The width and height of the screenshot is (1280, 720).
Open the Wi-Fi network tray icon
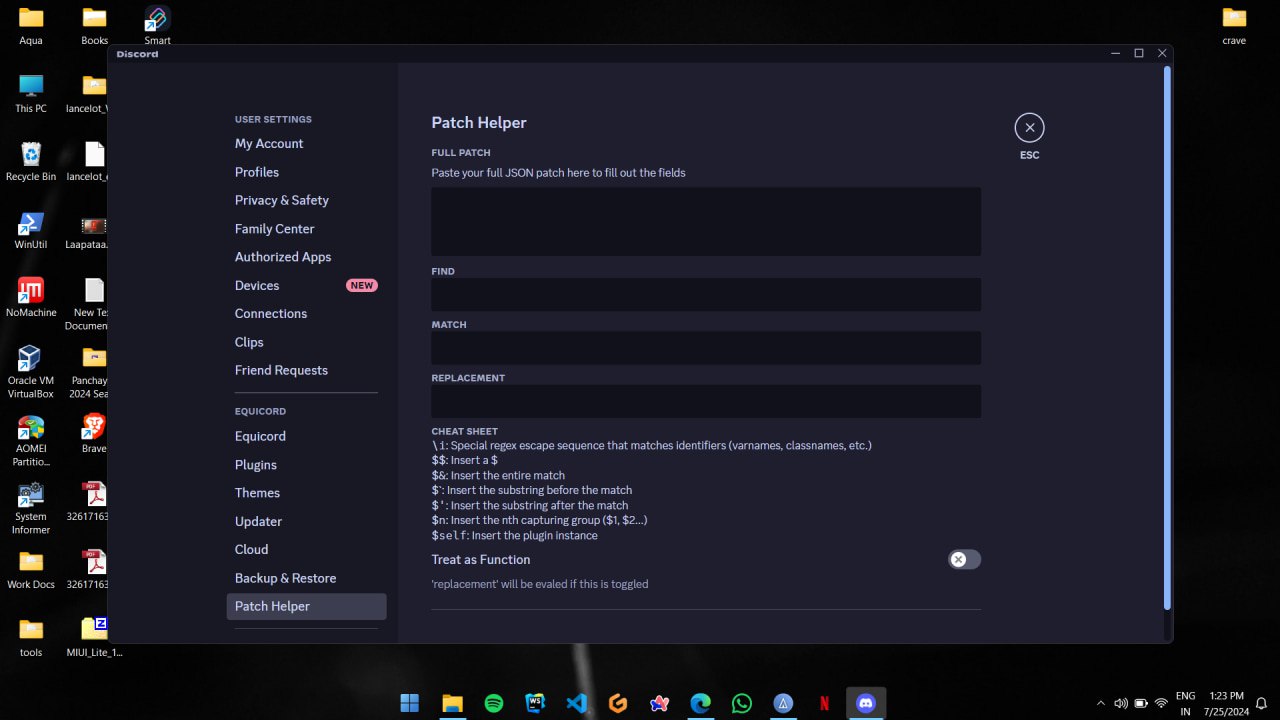pyautogui.click(x=1161, y=703)
